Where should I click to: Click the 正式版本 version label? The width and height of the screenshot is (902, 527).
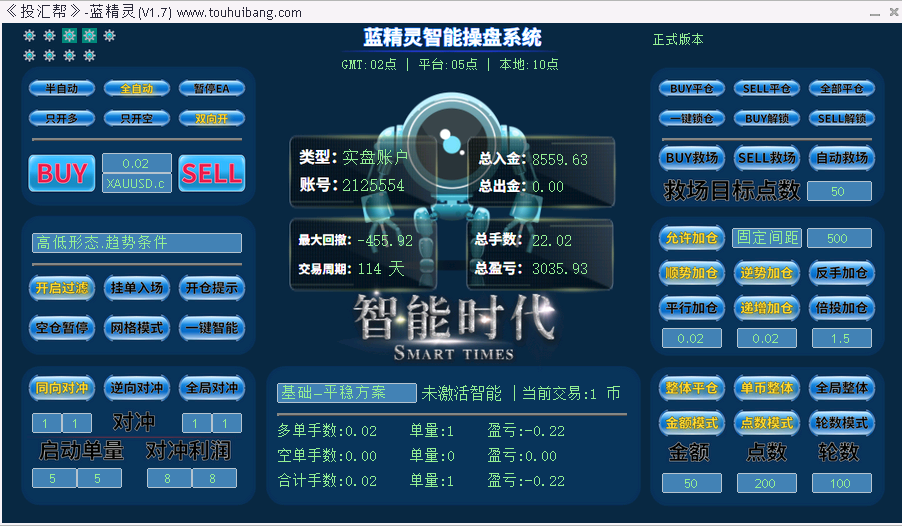coord(678,39)
